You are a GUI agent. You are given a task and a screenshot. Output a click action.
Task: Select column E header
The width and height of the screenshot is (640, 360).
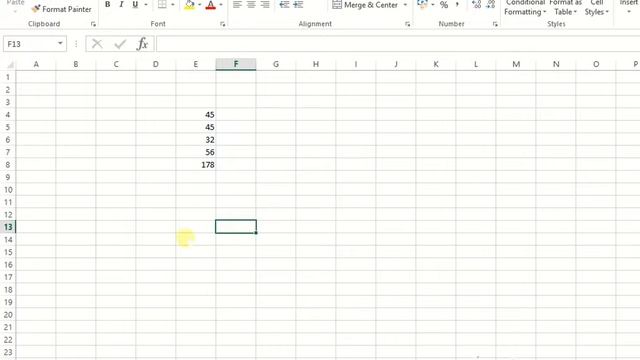[196, 64]
